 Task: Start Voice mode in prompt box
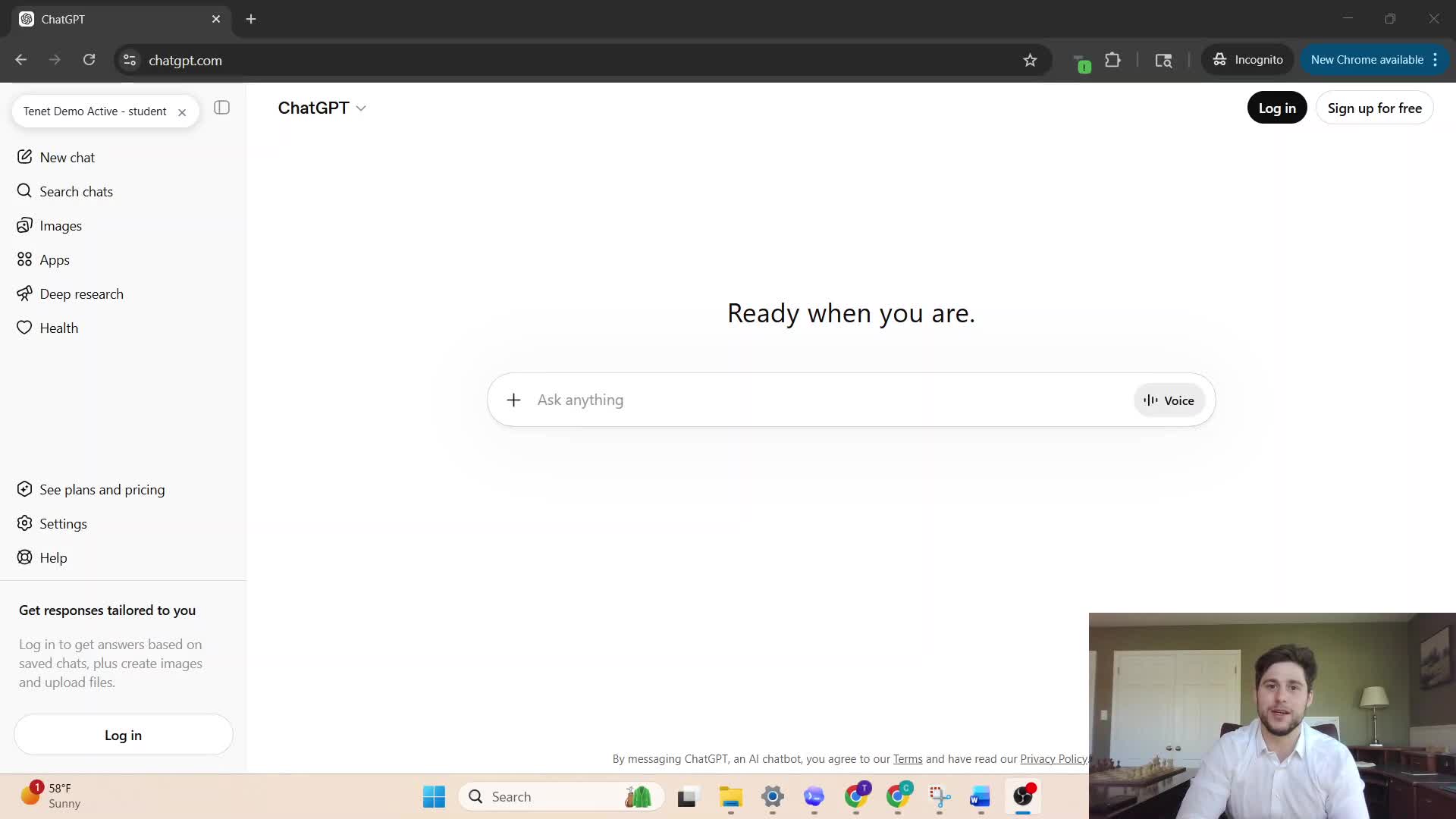1169,400
